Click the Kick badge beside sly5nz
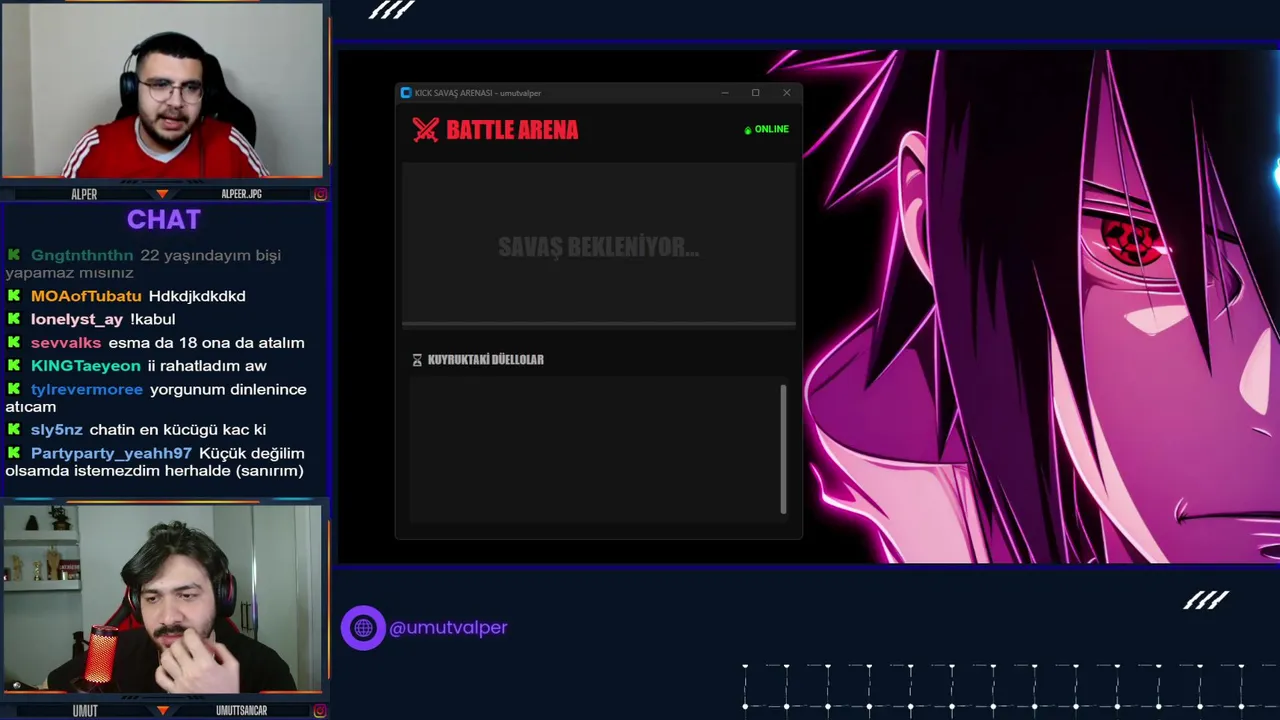This screenshot has height=720, width=1280. 14,430
